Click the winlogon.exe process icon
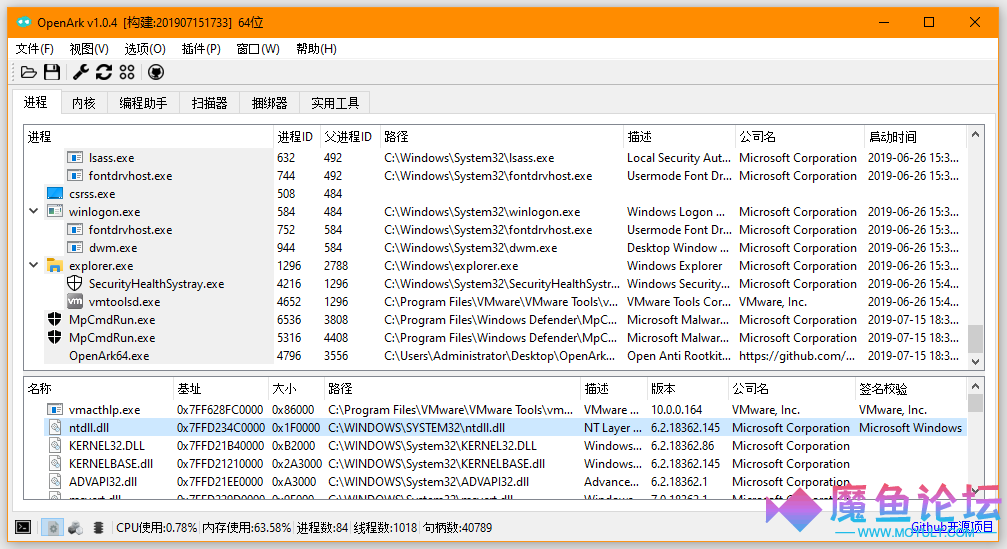Image resolution: width=1007 pixels, height=549 pixels. pyautogui.click(x=55, y=212)
